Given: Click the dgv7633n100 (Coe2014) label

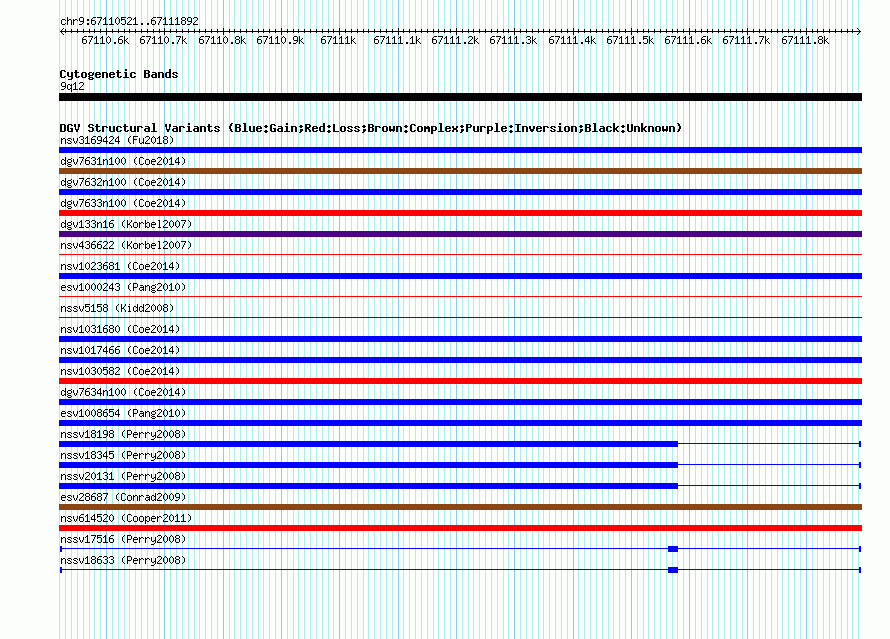Looking at the screenshot, I should (x=123, y=203).
